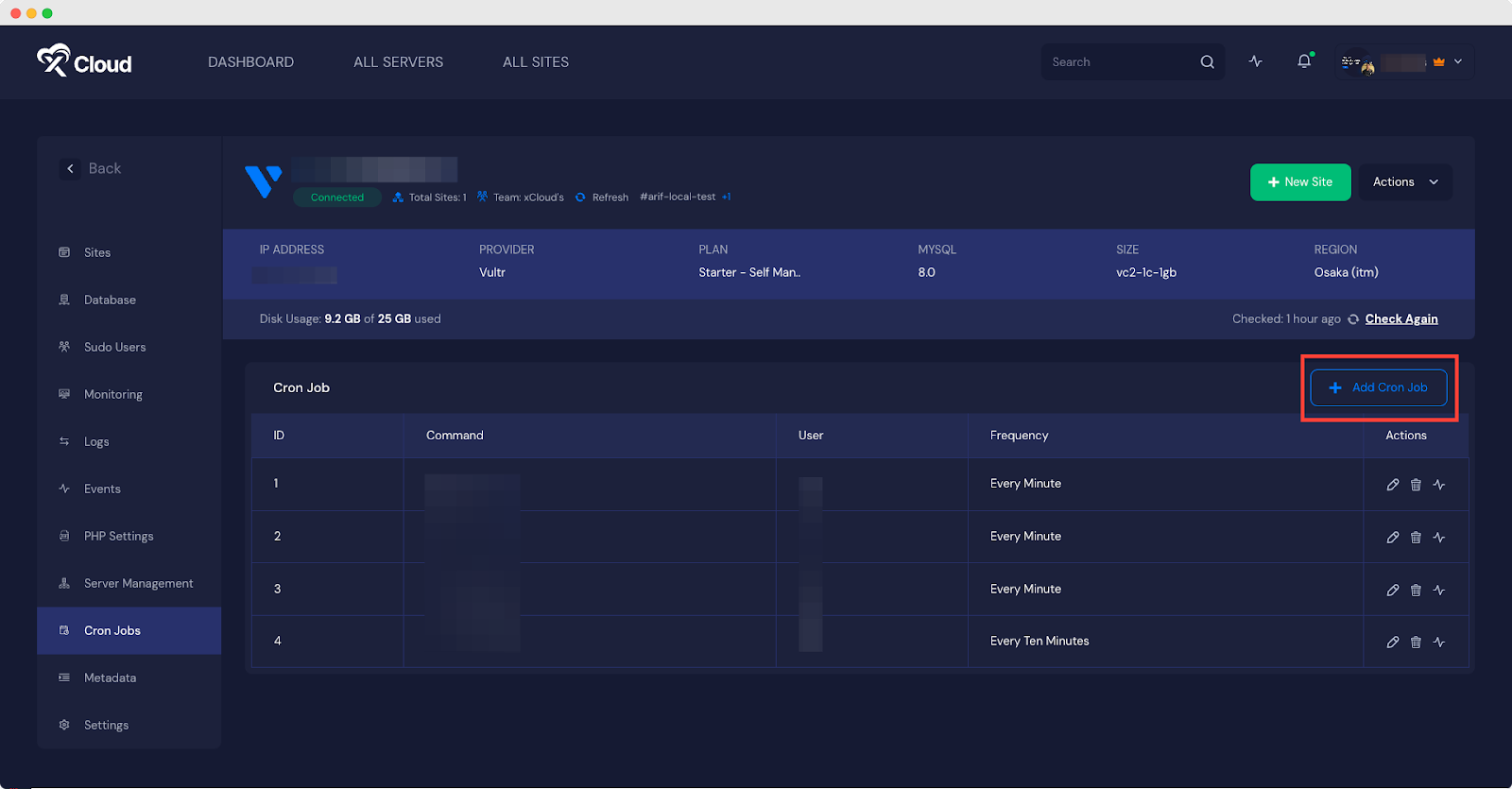The width and height of the screenshot is (1512, 789).
Task: Go back using the Back button
Action: pyautogui.click(x=94, y=168)
